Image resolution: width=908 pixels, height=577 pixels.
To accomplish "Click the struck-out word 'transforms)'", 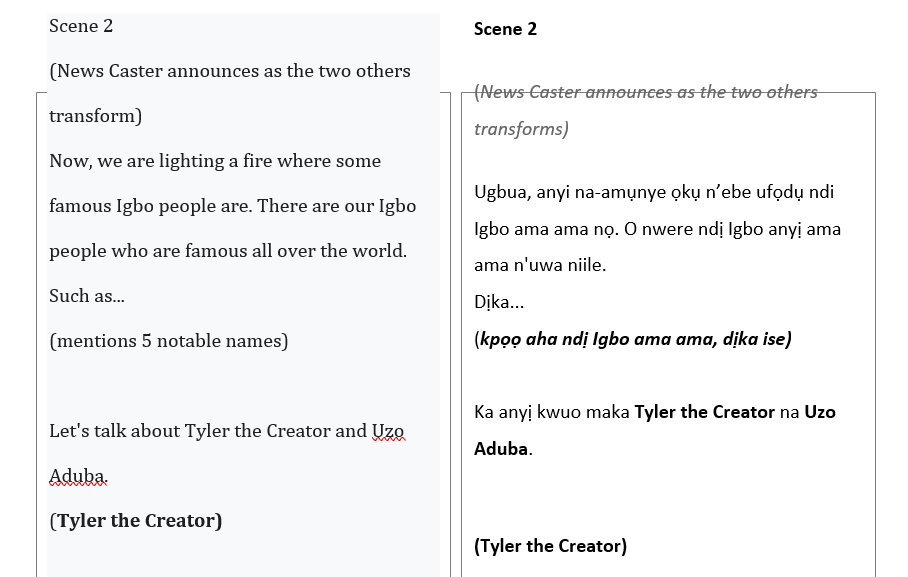I will [x=521, y=129].
